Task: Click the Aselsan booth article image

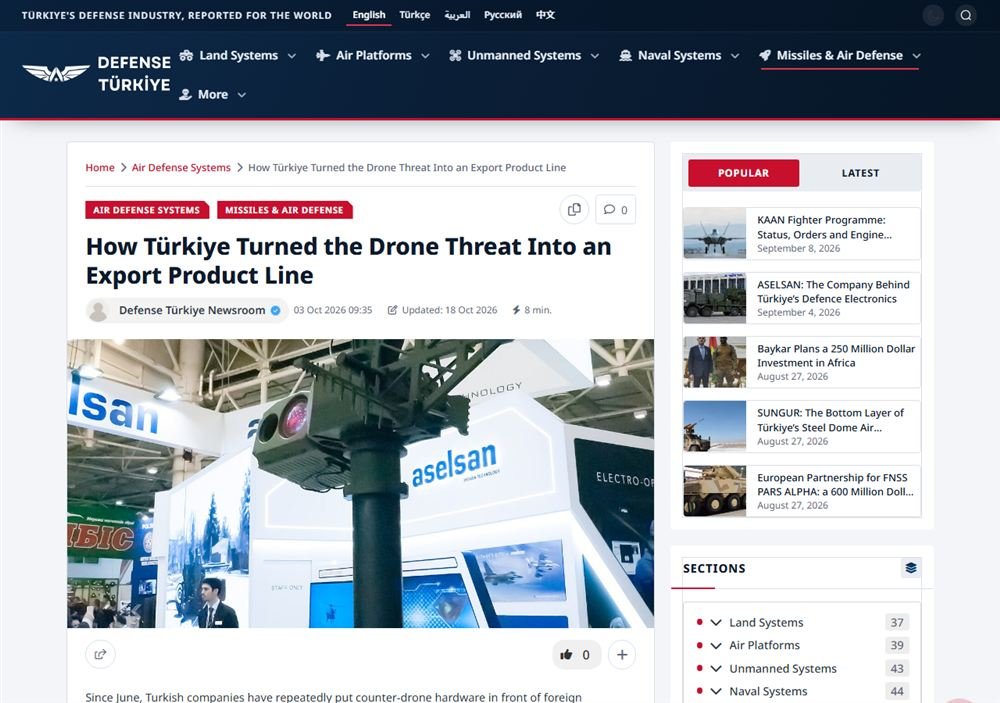Action: click(x=360, y=483)
